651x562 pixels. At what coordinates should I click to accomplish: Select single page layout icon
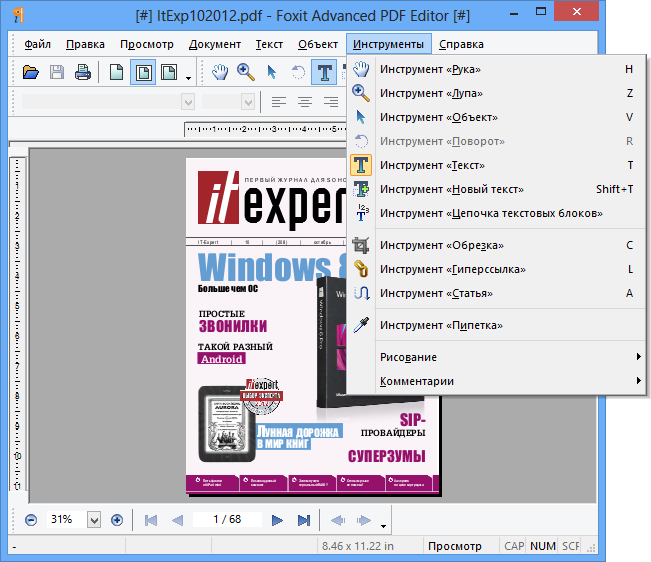116,72
